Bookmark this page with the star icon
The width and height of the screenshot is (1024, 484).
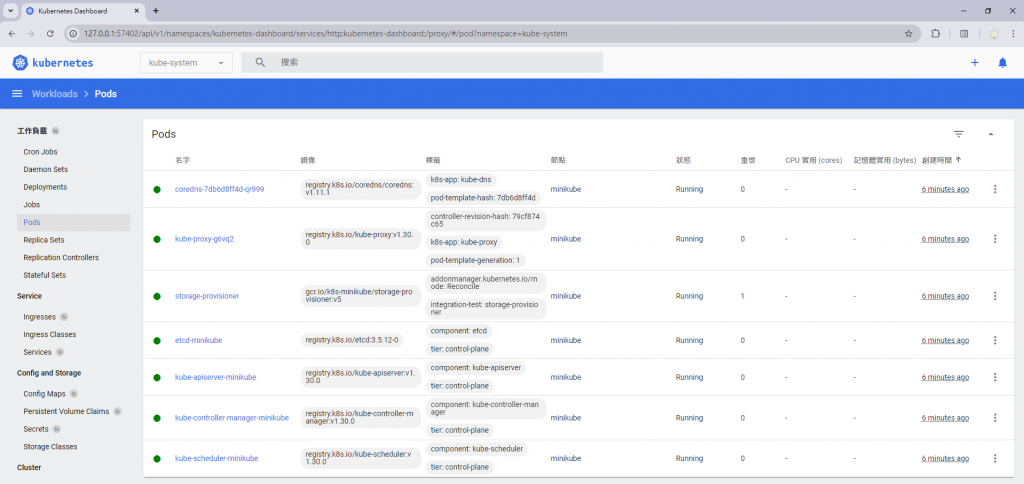[908, 33]
